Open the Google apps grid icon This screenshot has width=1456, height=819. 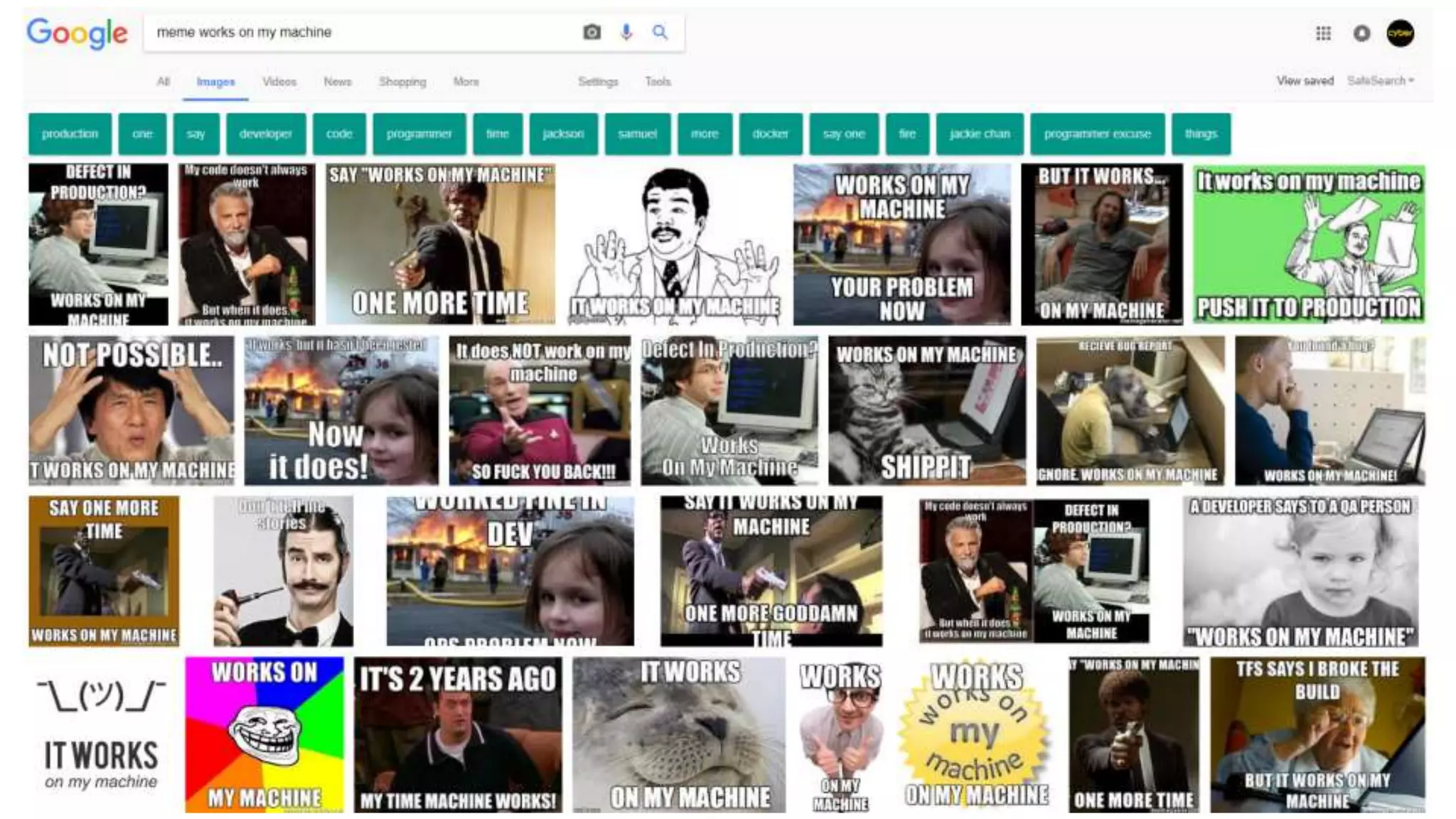[1323, 33]
